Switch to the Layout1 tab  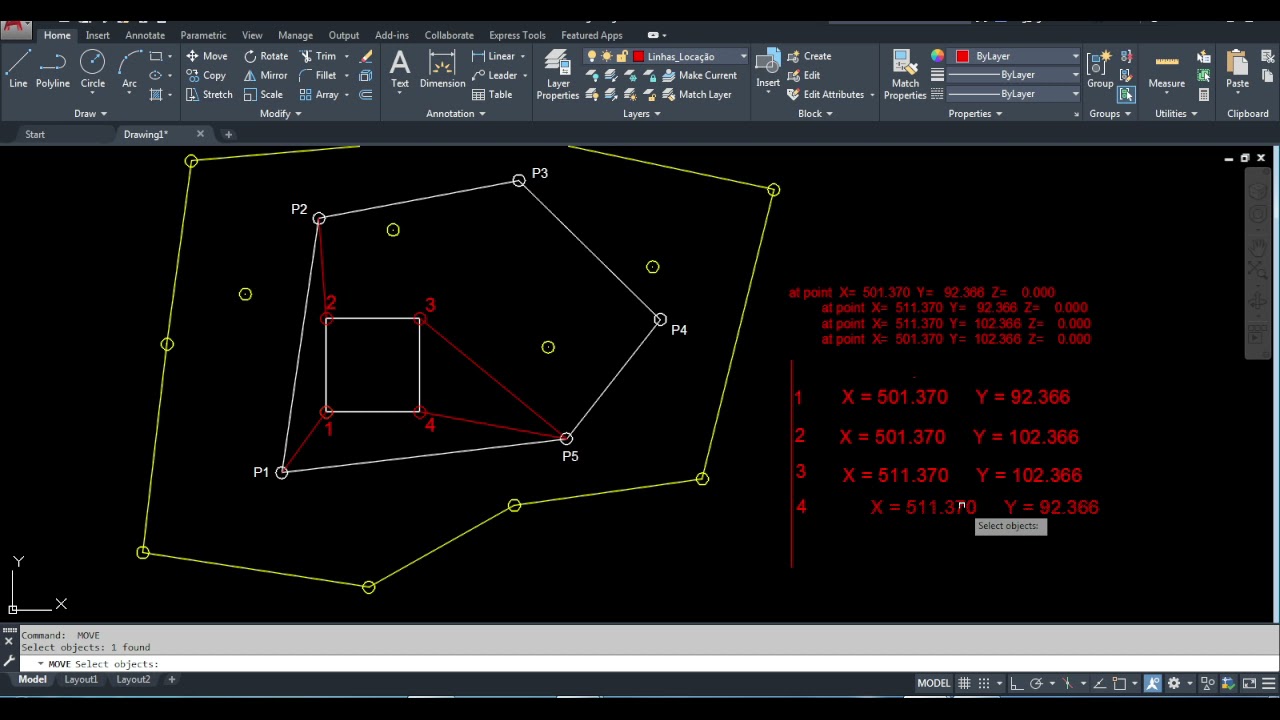[81, 680]
